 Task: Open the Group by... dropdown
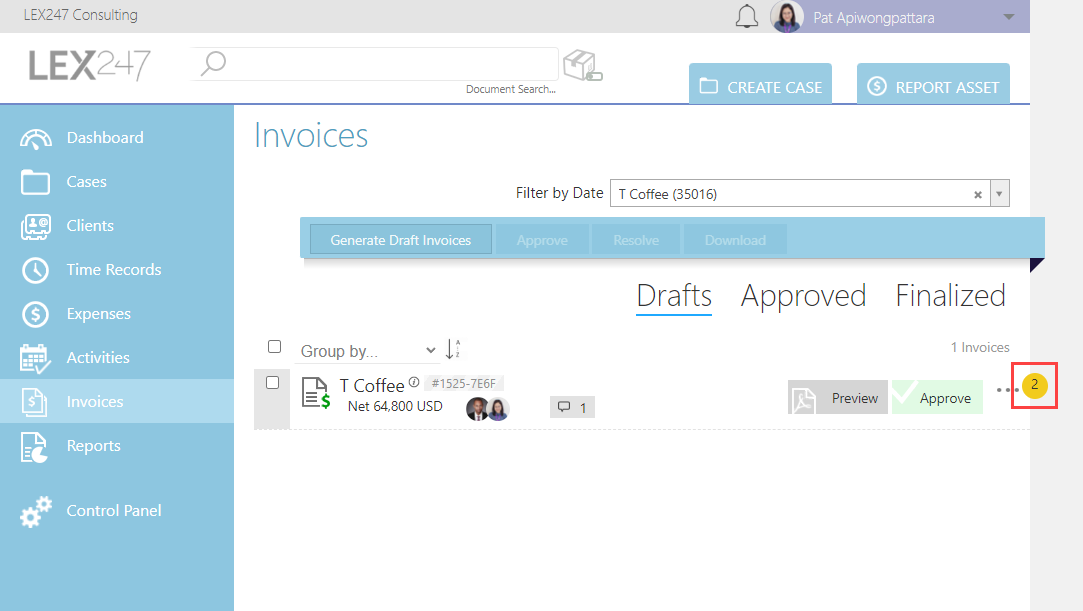point(367,351)
